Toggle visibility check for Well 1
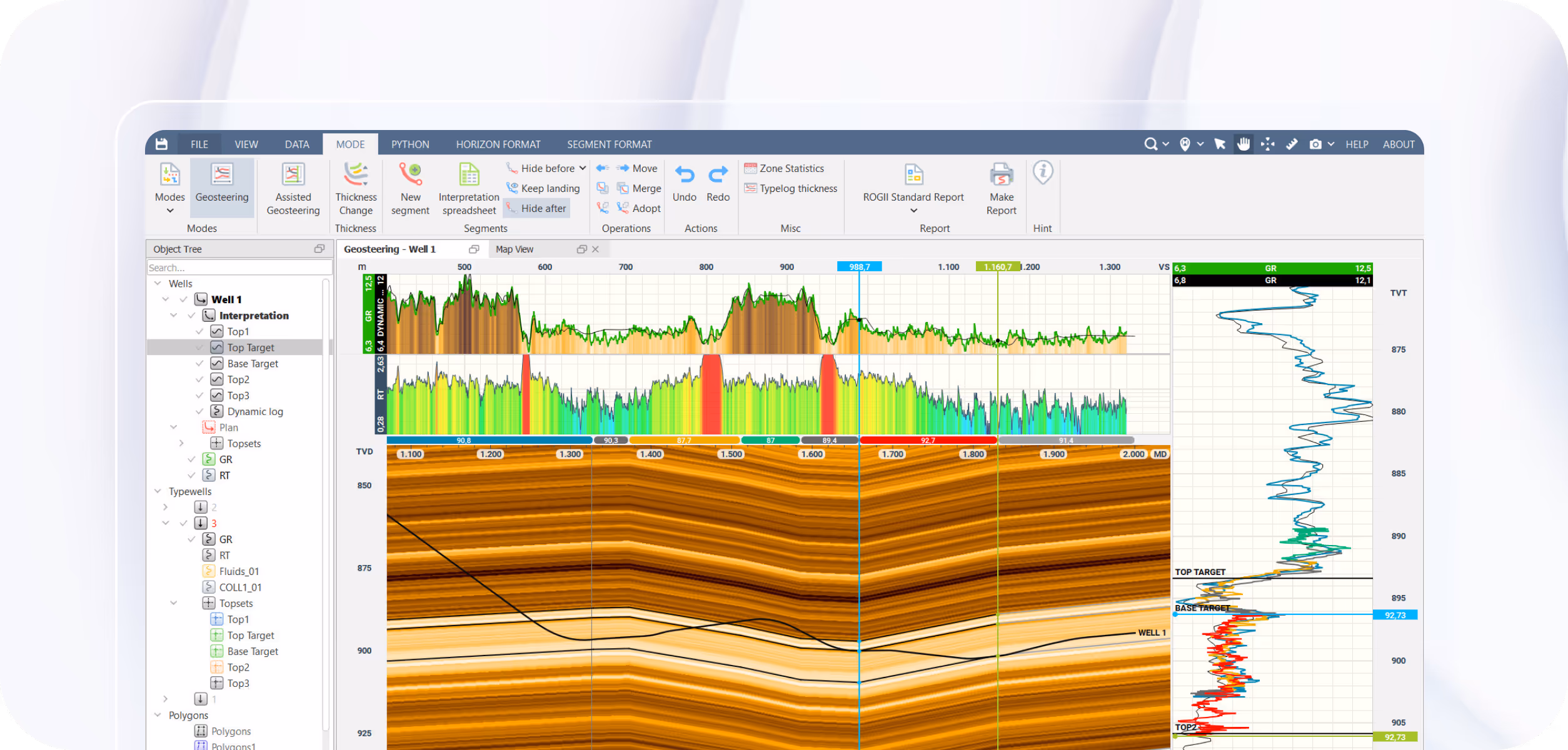Screen dimensions: 1568x750 tap(183, 299)
